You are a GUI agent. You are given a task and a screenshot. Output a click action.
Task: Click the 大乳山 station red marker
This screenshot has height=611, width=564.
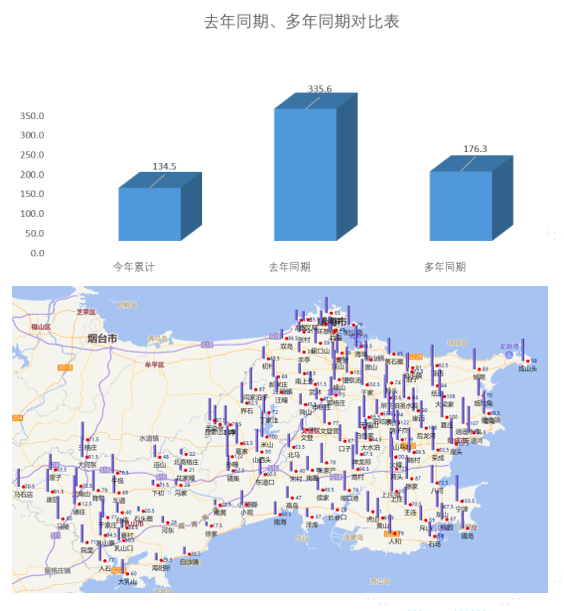point(127,574)
